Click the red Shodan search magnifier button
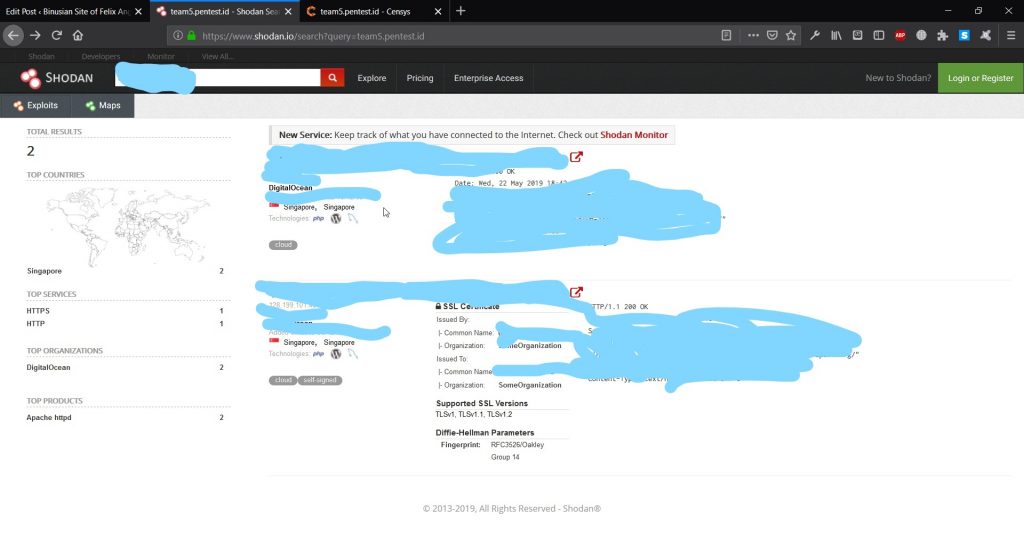 (332, 78)
